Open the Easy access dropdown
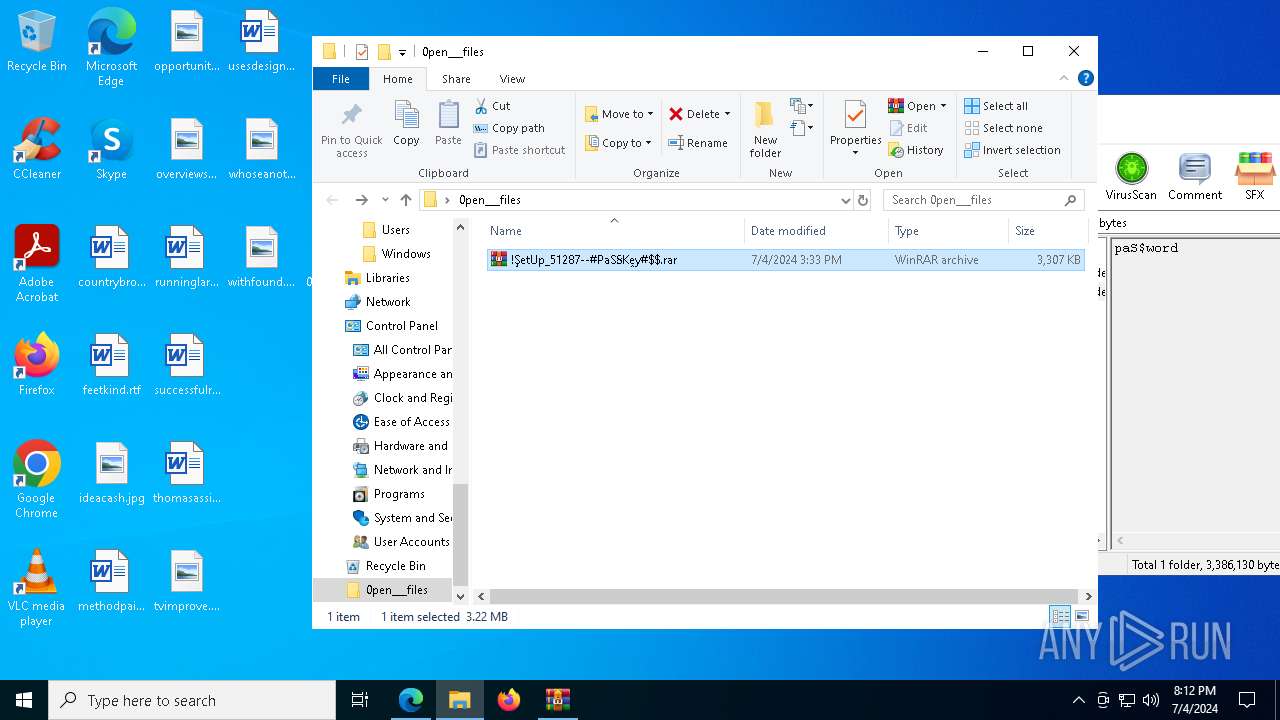This screenshot has height=720, width=1280. pyautogui.click(x=802, y=128)
